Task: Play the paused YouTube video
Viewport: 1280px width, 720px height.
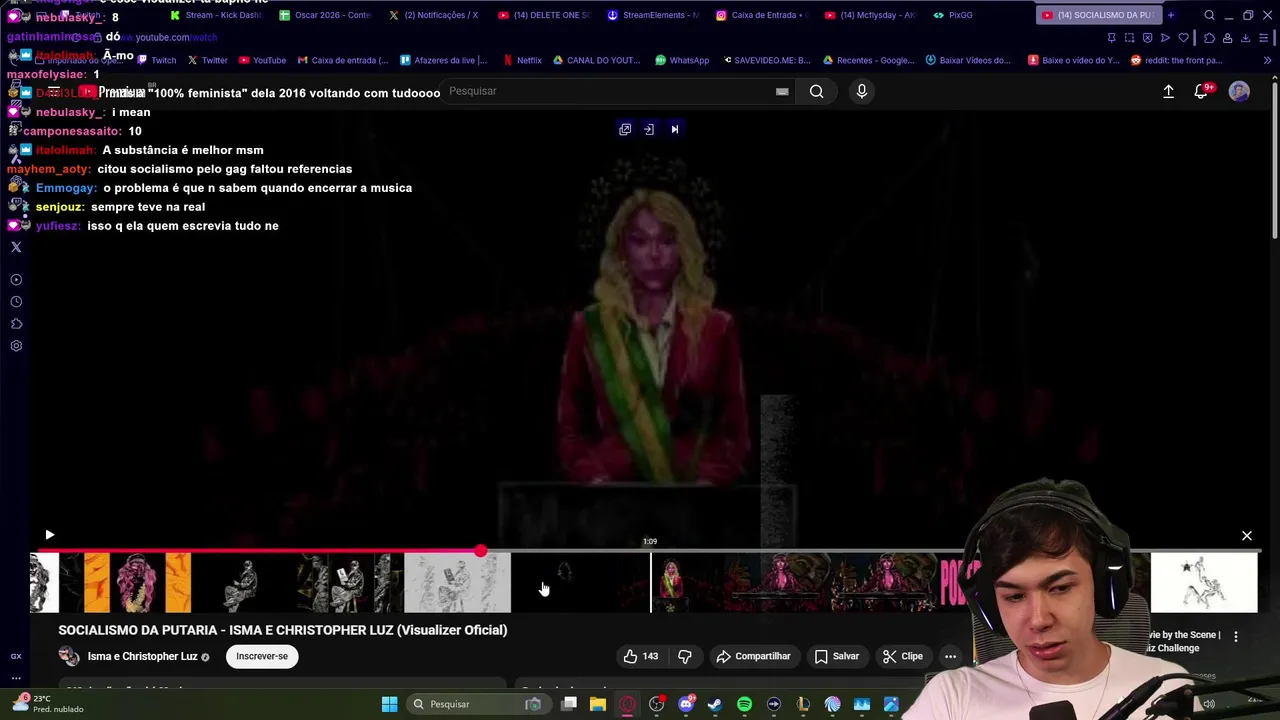Action: coord(50,535)
